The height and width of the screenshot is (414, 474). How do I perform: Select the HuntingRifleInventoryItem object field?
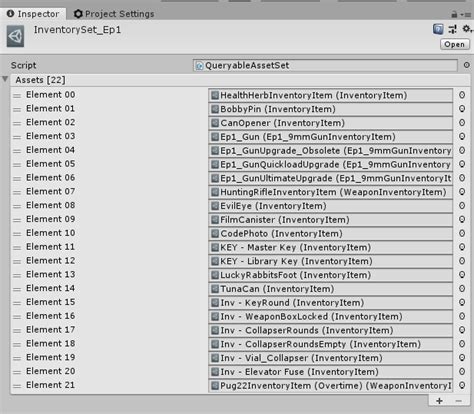tap(331, 192)
